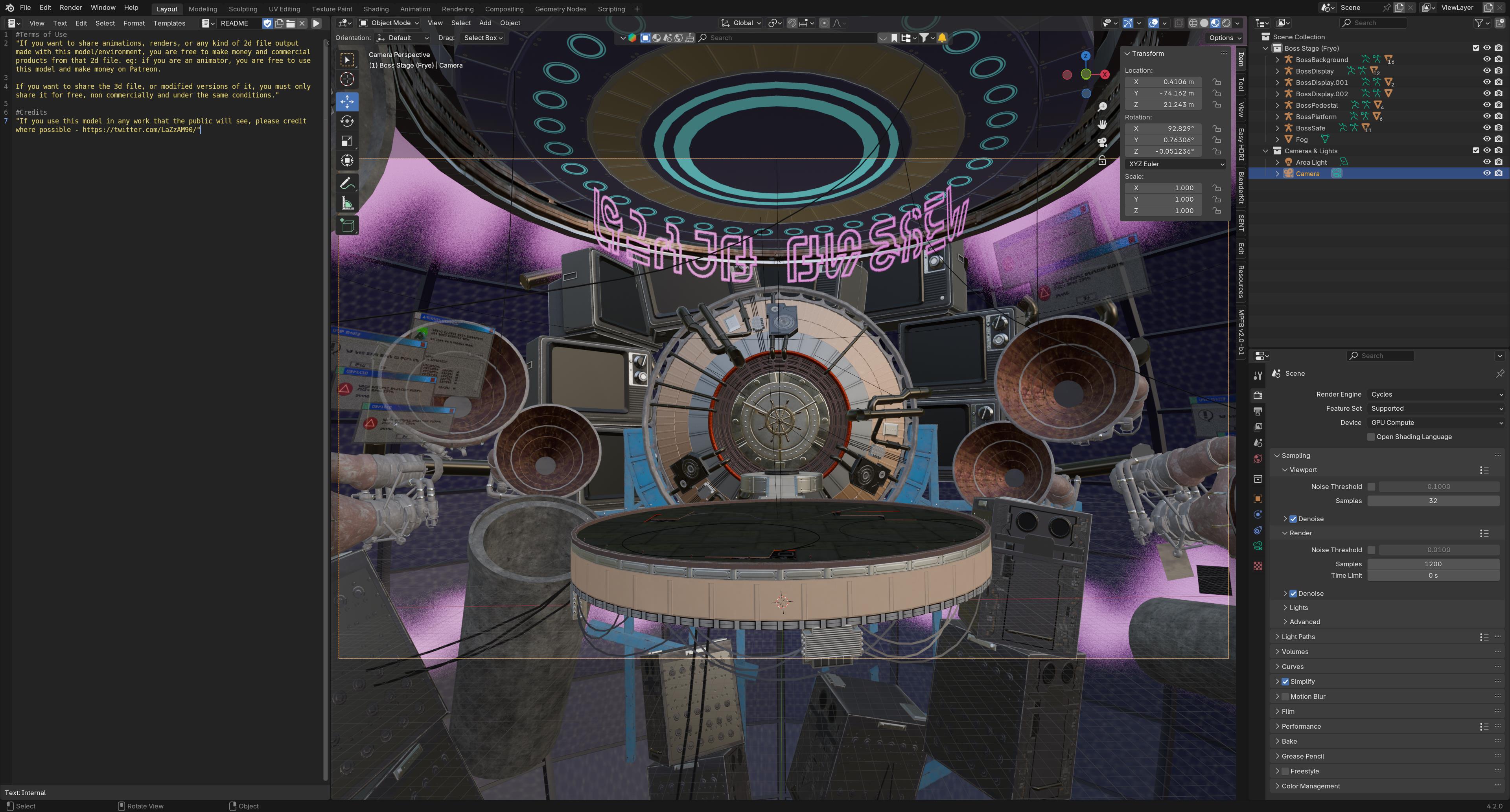Enable the Motion Blur checkbox

(x=1285, y=697)
